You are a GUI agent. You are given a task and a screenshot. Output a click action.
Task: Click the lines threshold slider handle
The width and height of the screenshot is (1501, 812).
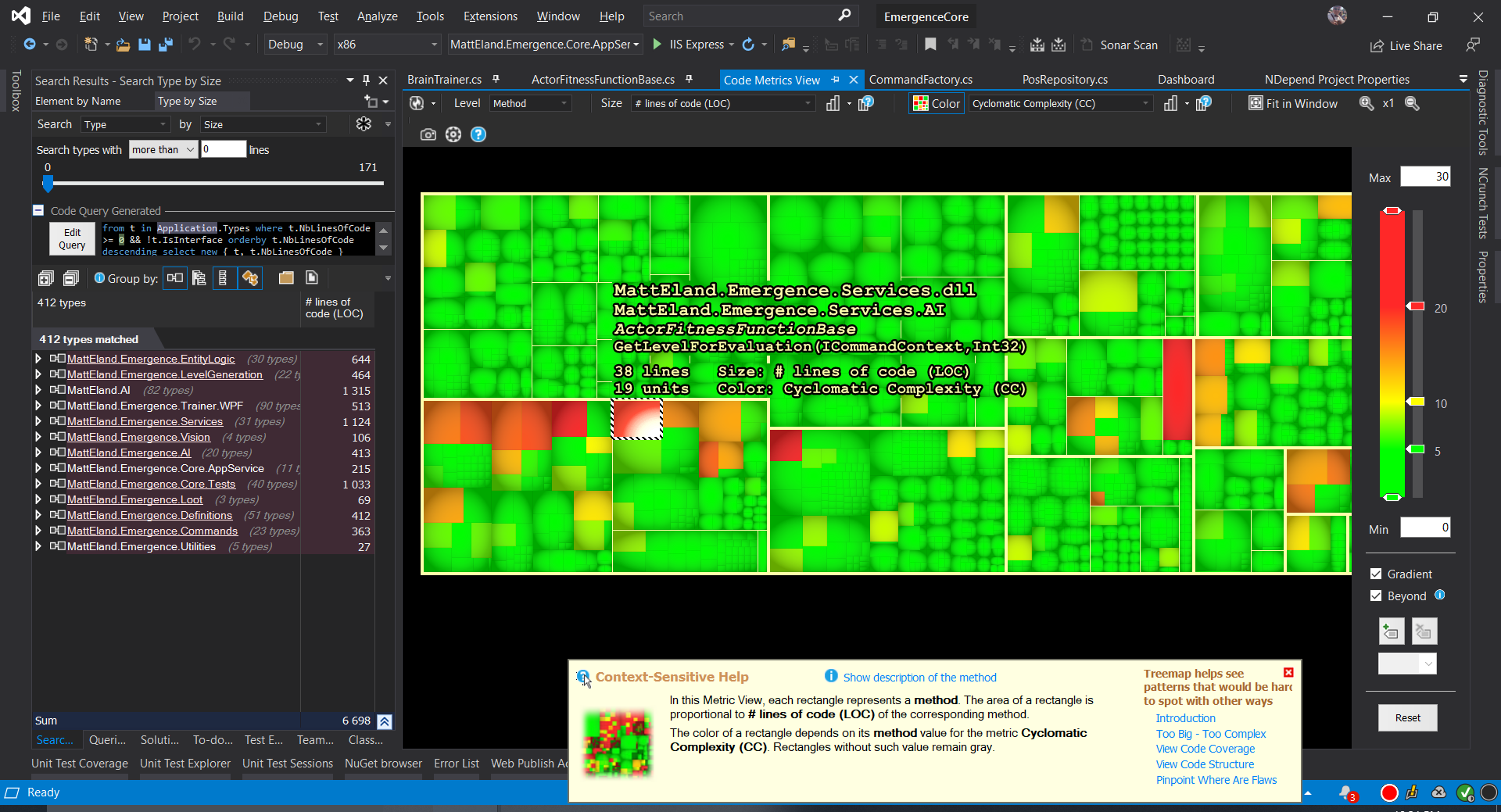pos(48,184)
